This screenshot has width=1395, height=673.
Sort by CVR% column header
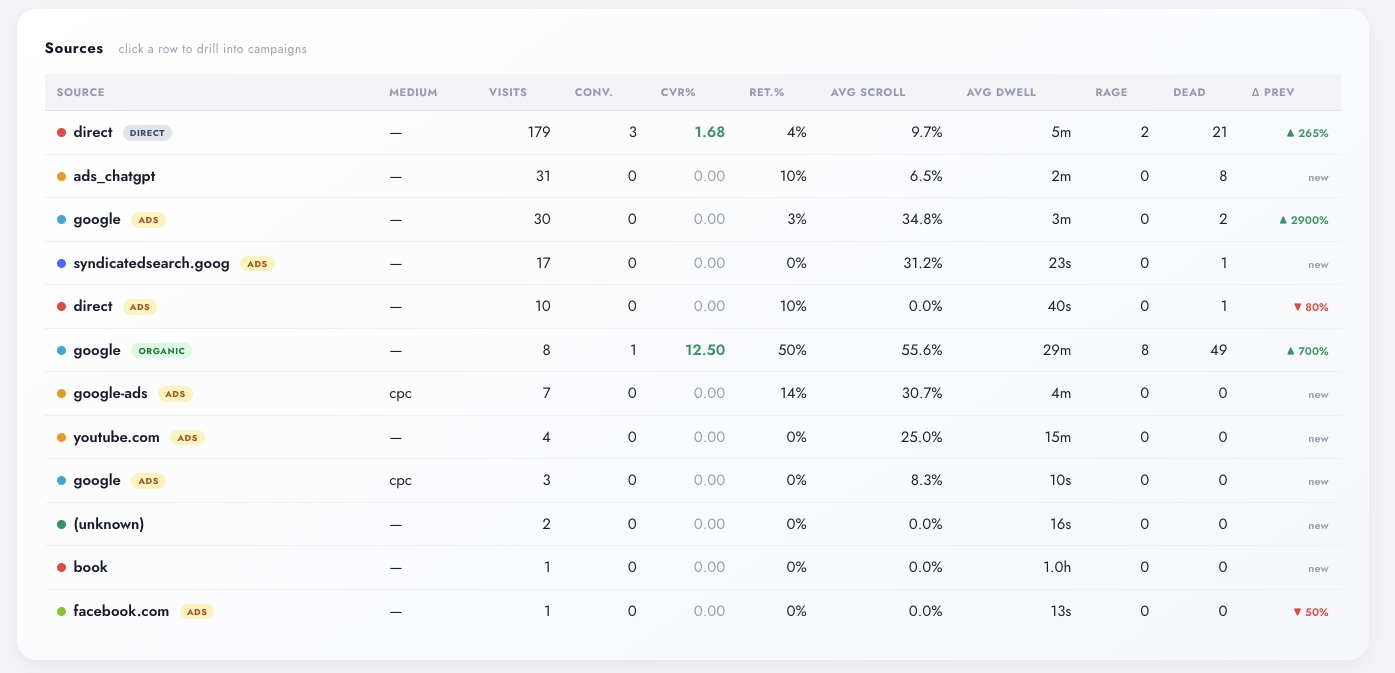click(x=678, y=92)
